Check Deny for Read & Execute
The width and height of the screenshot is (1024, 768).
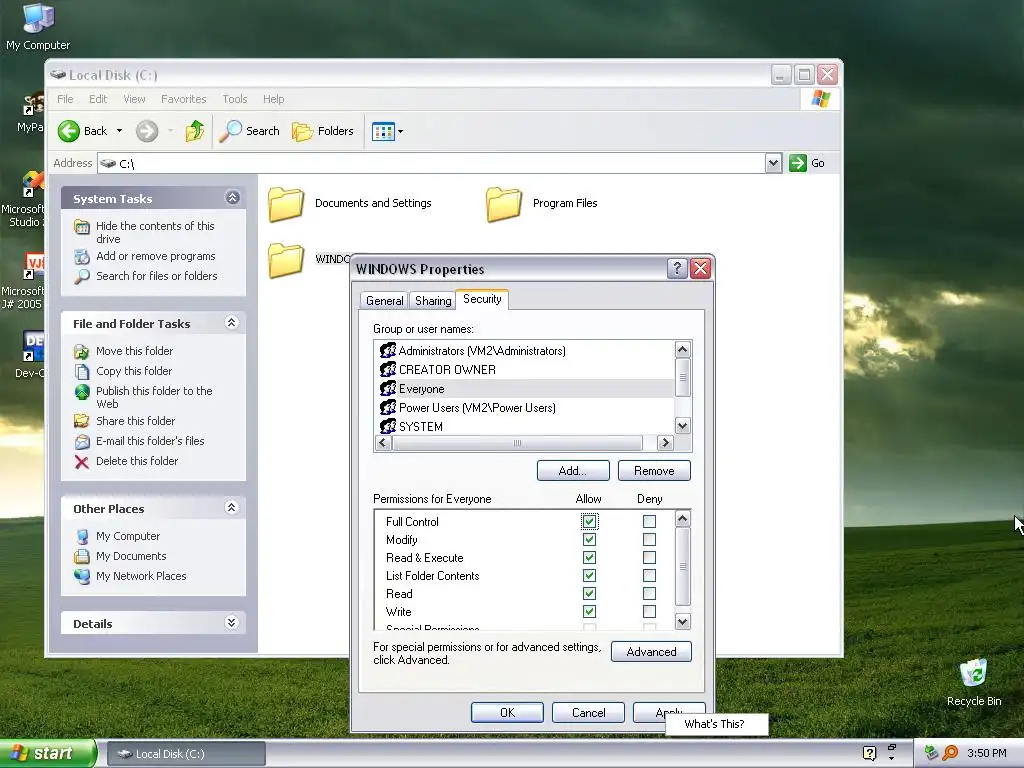pyautogui.click(x=649, y=558)
